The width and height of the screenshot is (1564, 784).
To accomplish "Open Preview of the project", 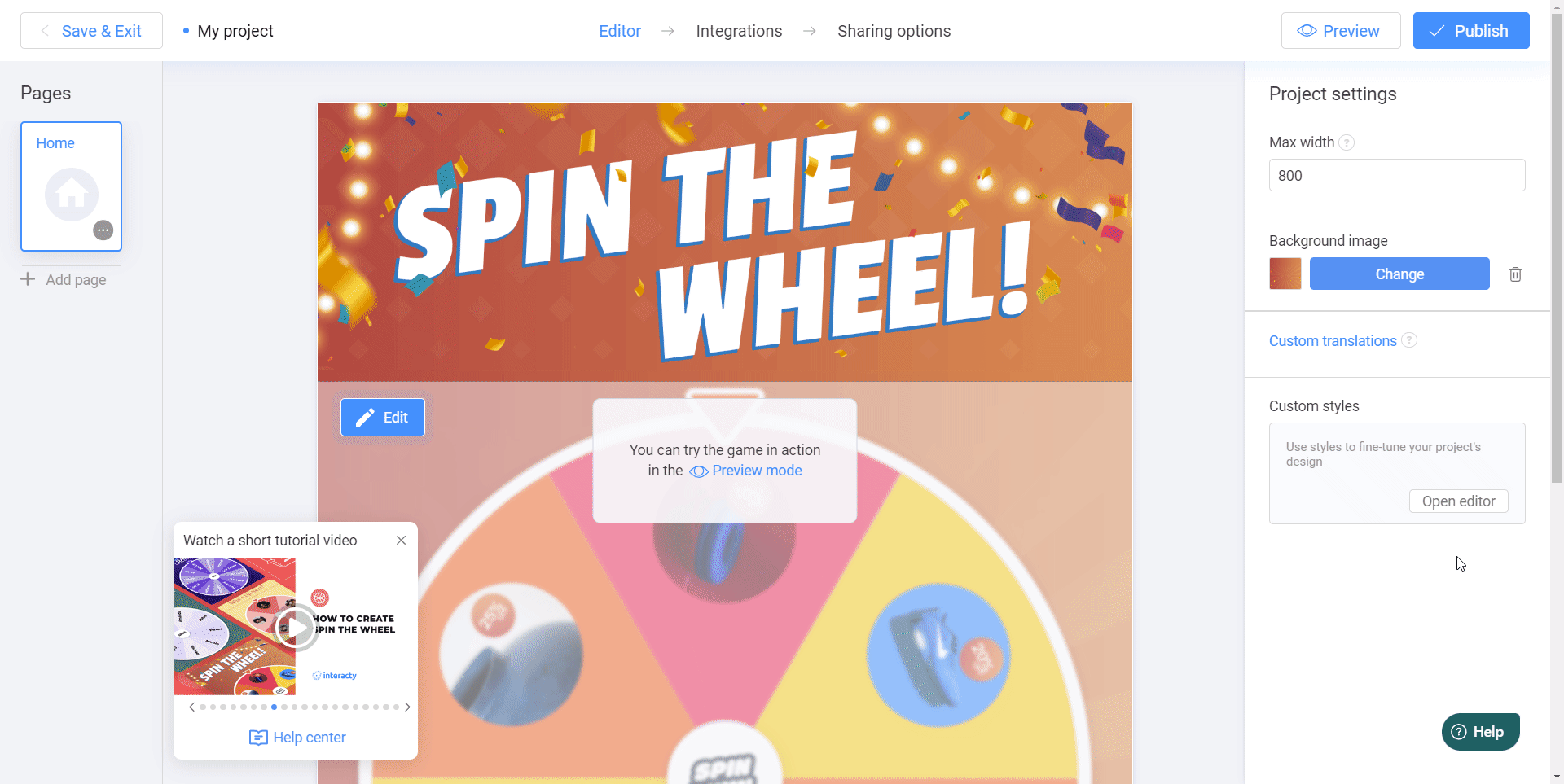I will click(1341, 31).
